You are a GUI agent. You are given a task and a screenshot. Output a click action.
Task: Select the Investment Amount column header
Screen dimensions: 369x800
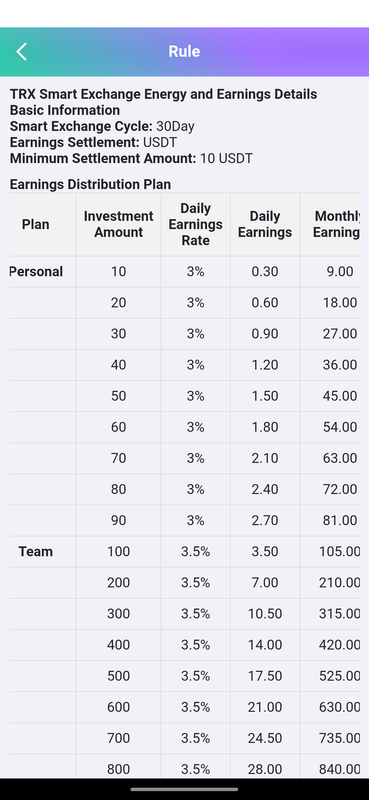pos(118,224)
